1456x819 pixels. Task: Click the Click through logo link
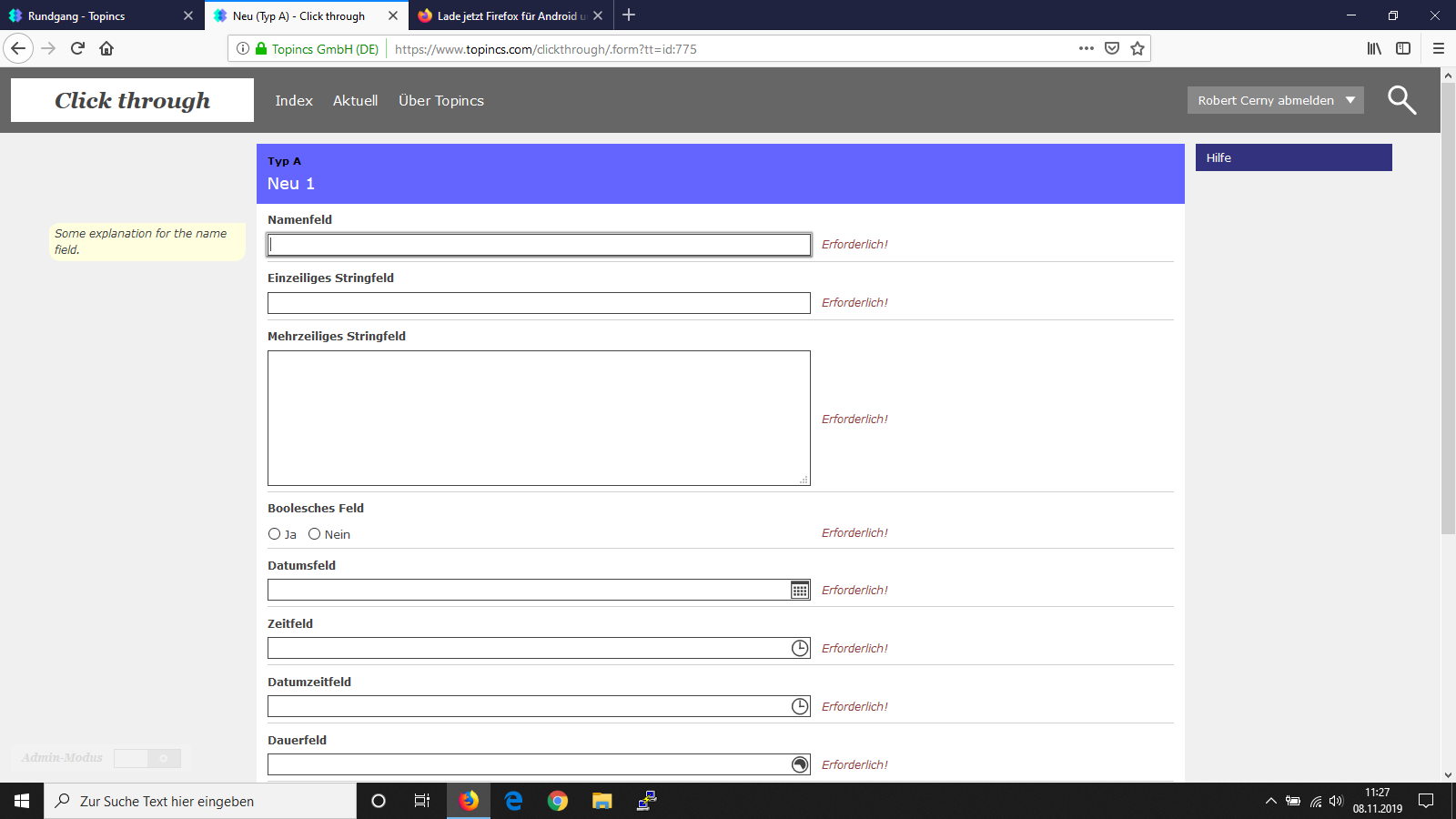pos(132,100)
